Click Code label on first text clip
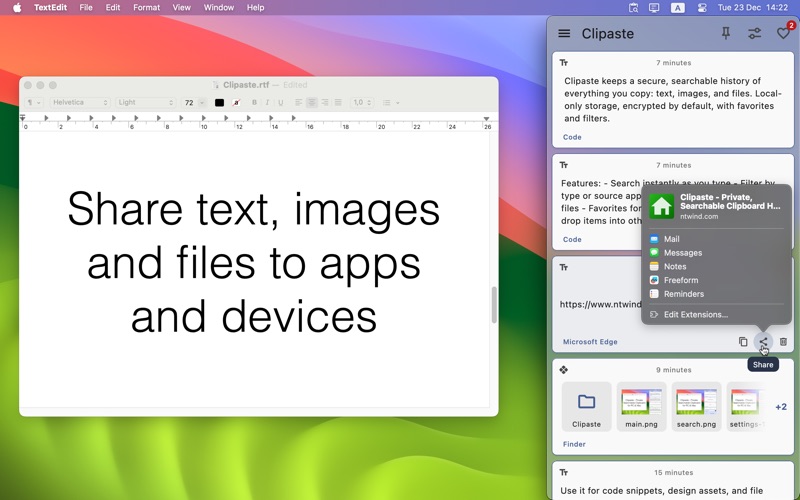Screen dimensions: 800x500 coord(572,137)
